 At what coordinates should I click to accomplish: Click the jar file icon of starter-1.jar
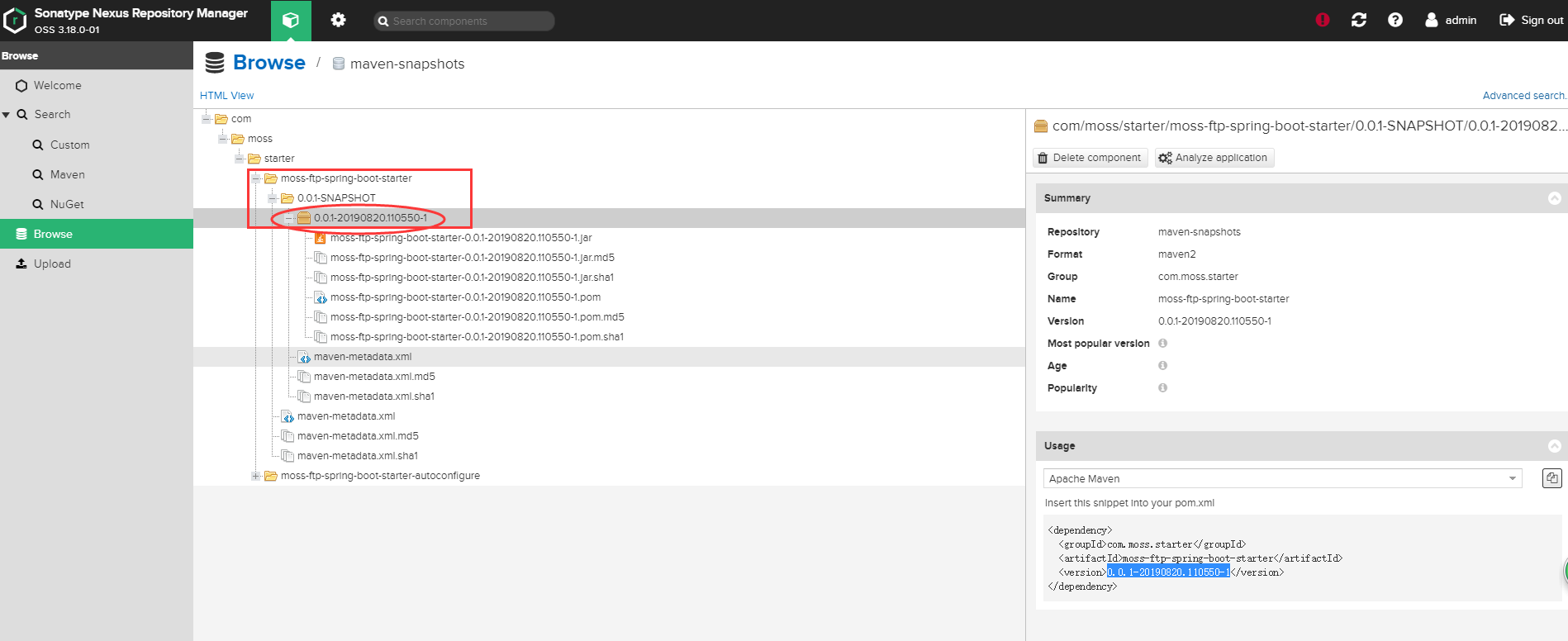click(321, 238)
